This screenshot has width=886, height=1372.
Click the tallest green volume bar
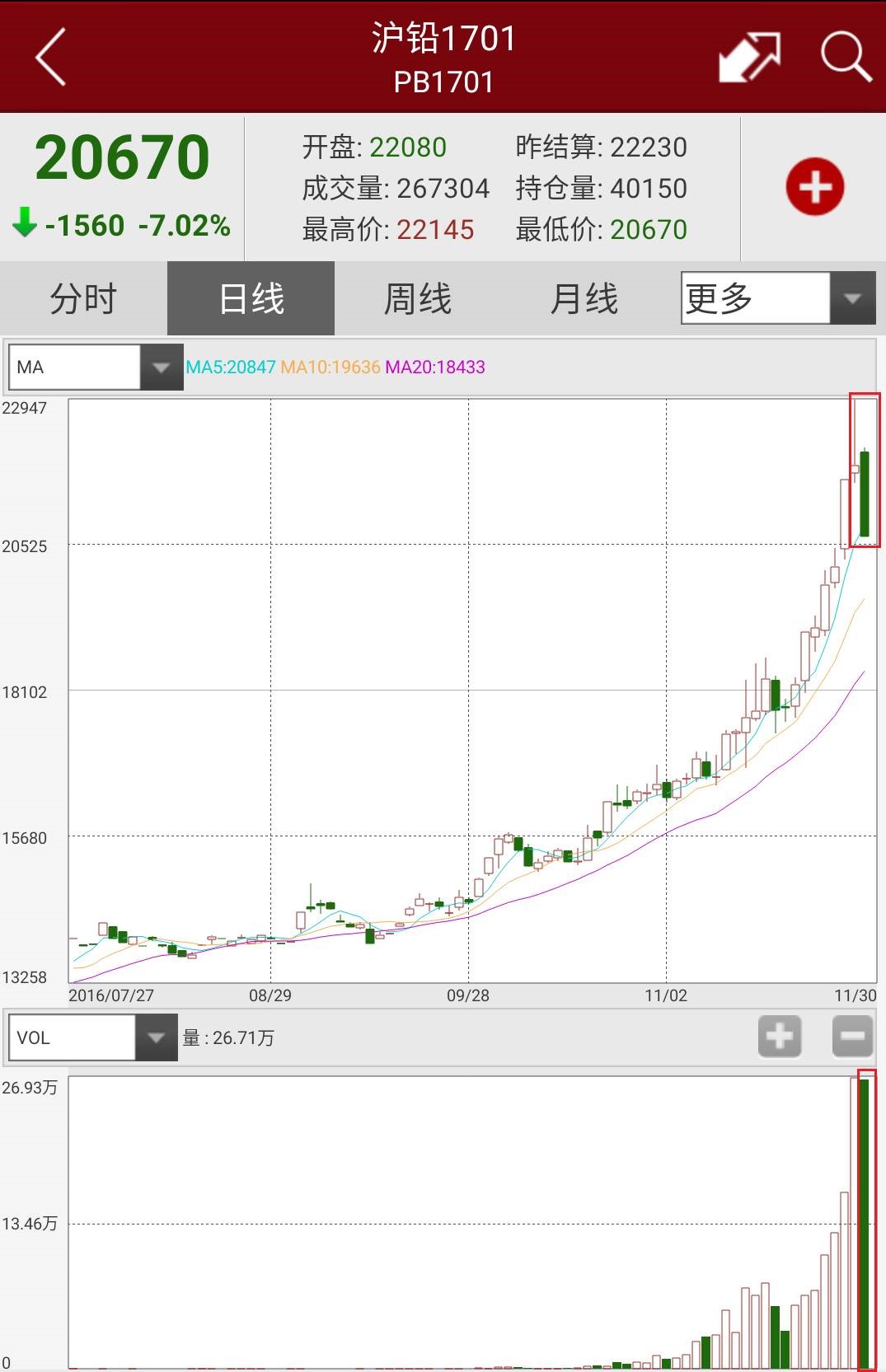click(864, 1223)
